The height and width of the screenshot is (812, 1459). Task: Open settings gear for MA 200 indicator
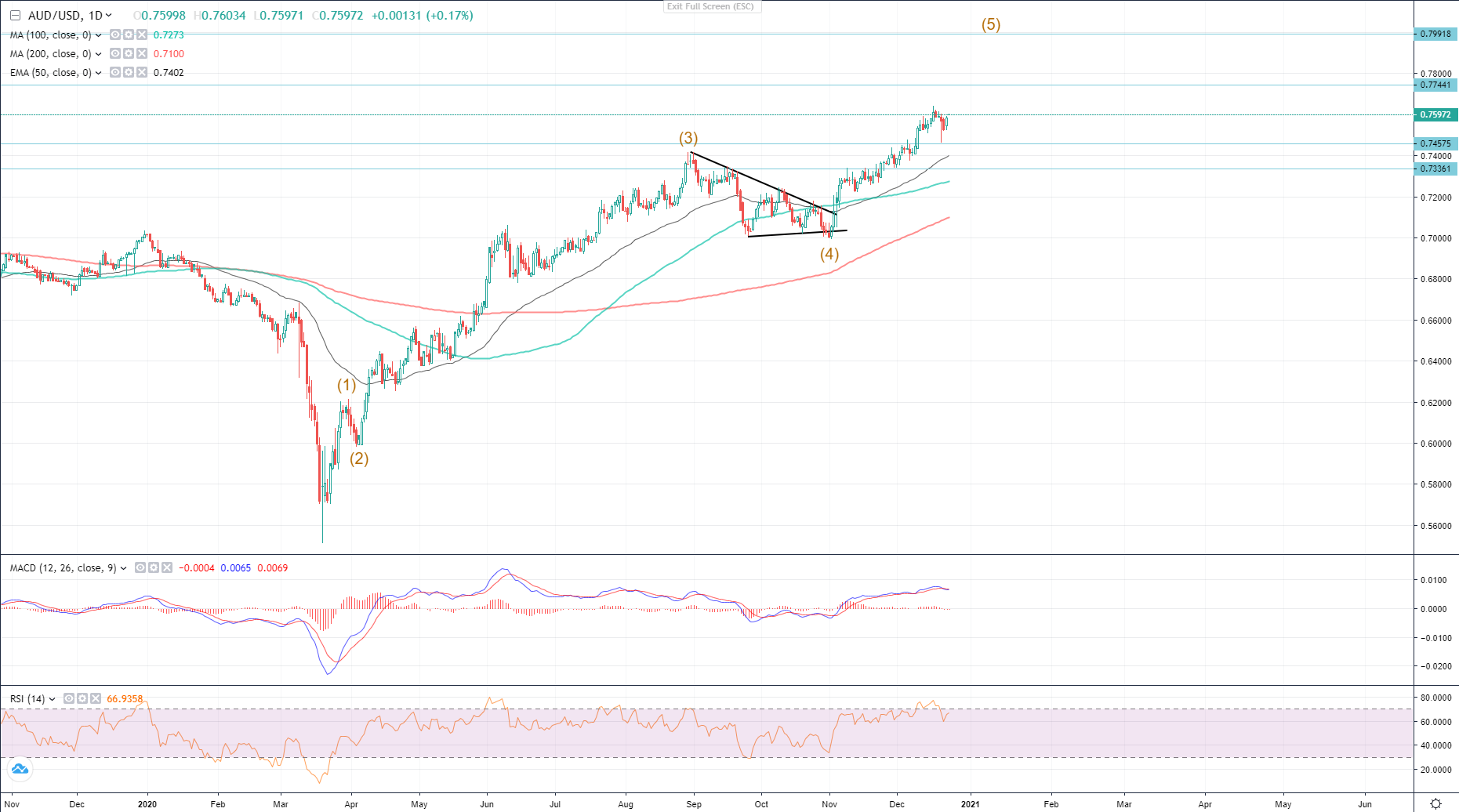(x=129, y=53)
